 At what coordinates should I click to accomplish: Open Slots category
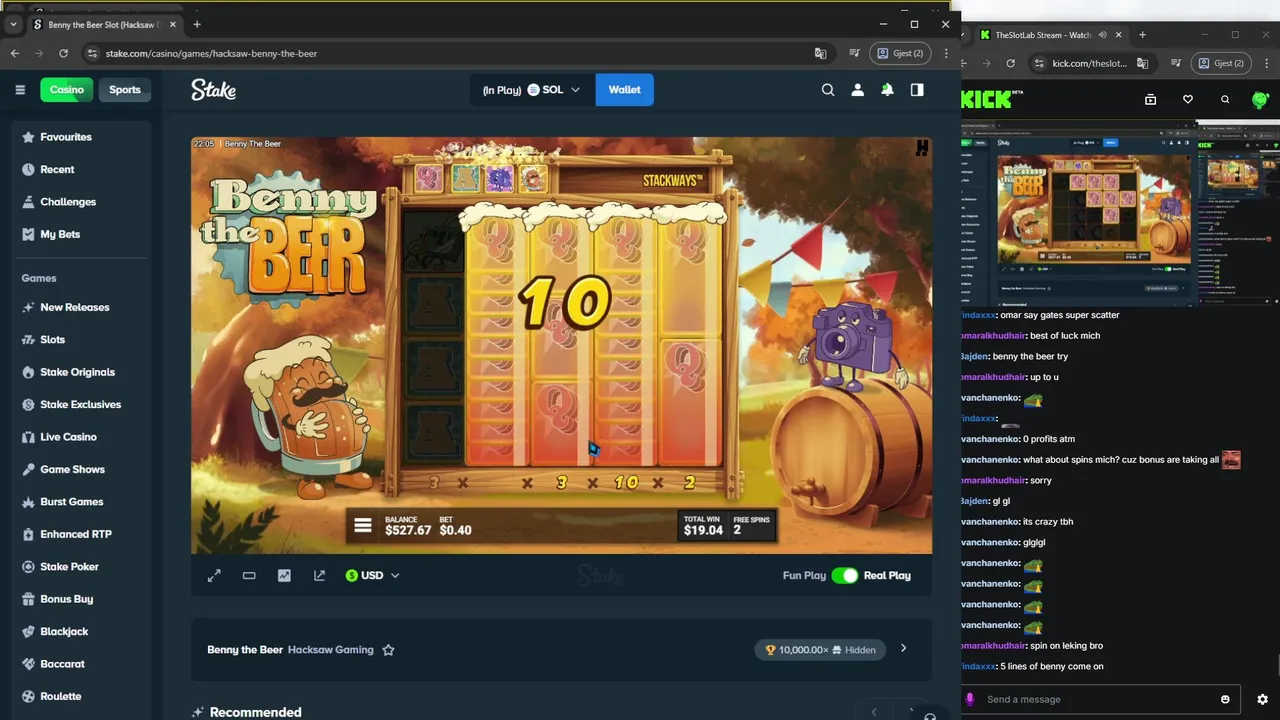click(82, 340)
